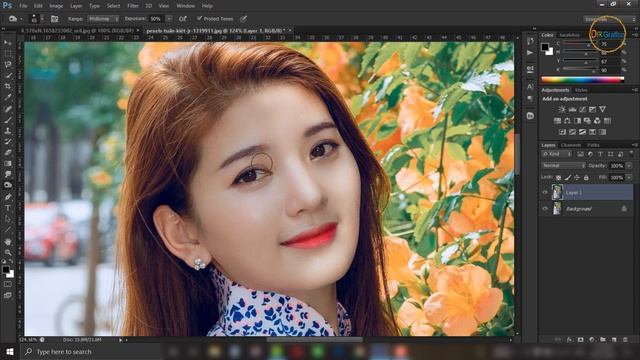Select the Healing Brush tool
The height and width of the screenshot is (360, 640).
point(8,109)
